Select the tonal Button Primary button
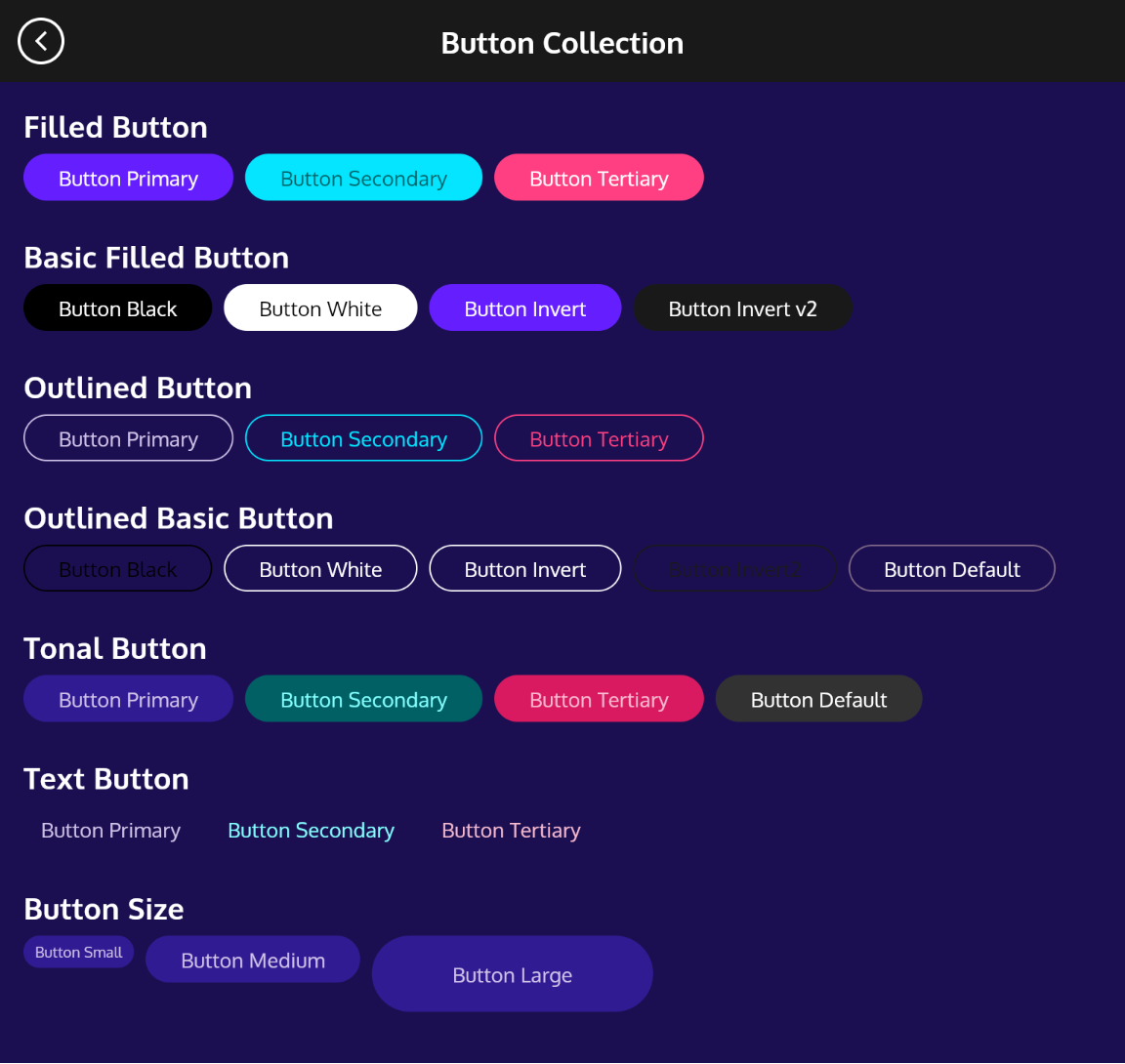This screenshot has width=1125, height=1064. pos(128,699)
